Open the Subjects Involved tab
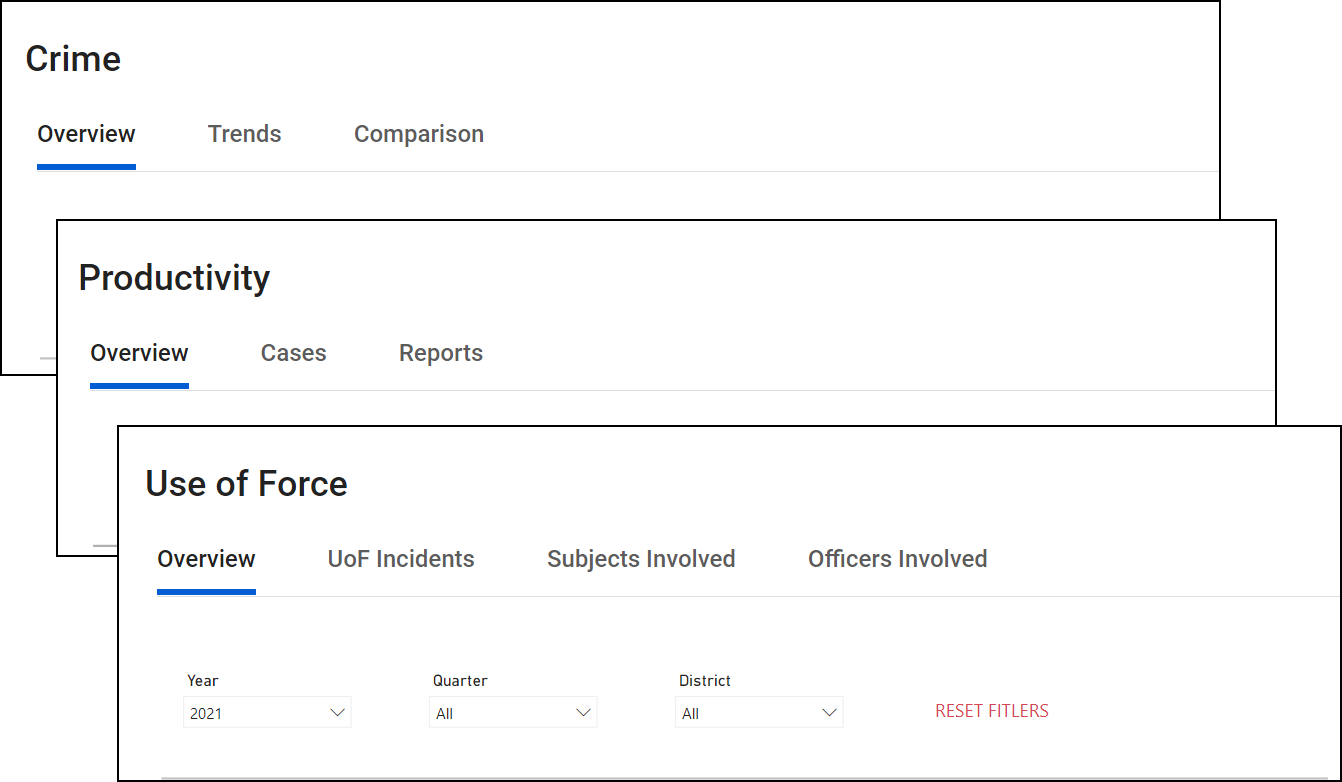Viewport: 1342px width, 782px height. pos(641,559)
